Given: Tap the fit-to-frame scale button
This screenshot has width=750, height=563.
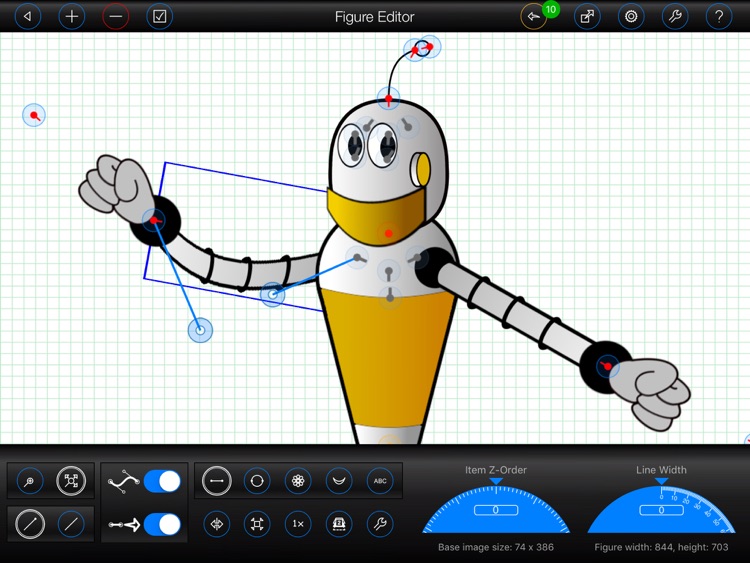Looking at the screenshot, I should tap(257, 524).
